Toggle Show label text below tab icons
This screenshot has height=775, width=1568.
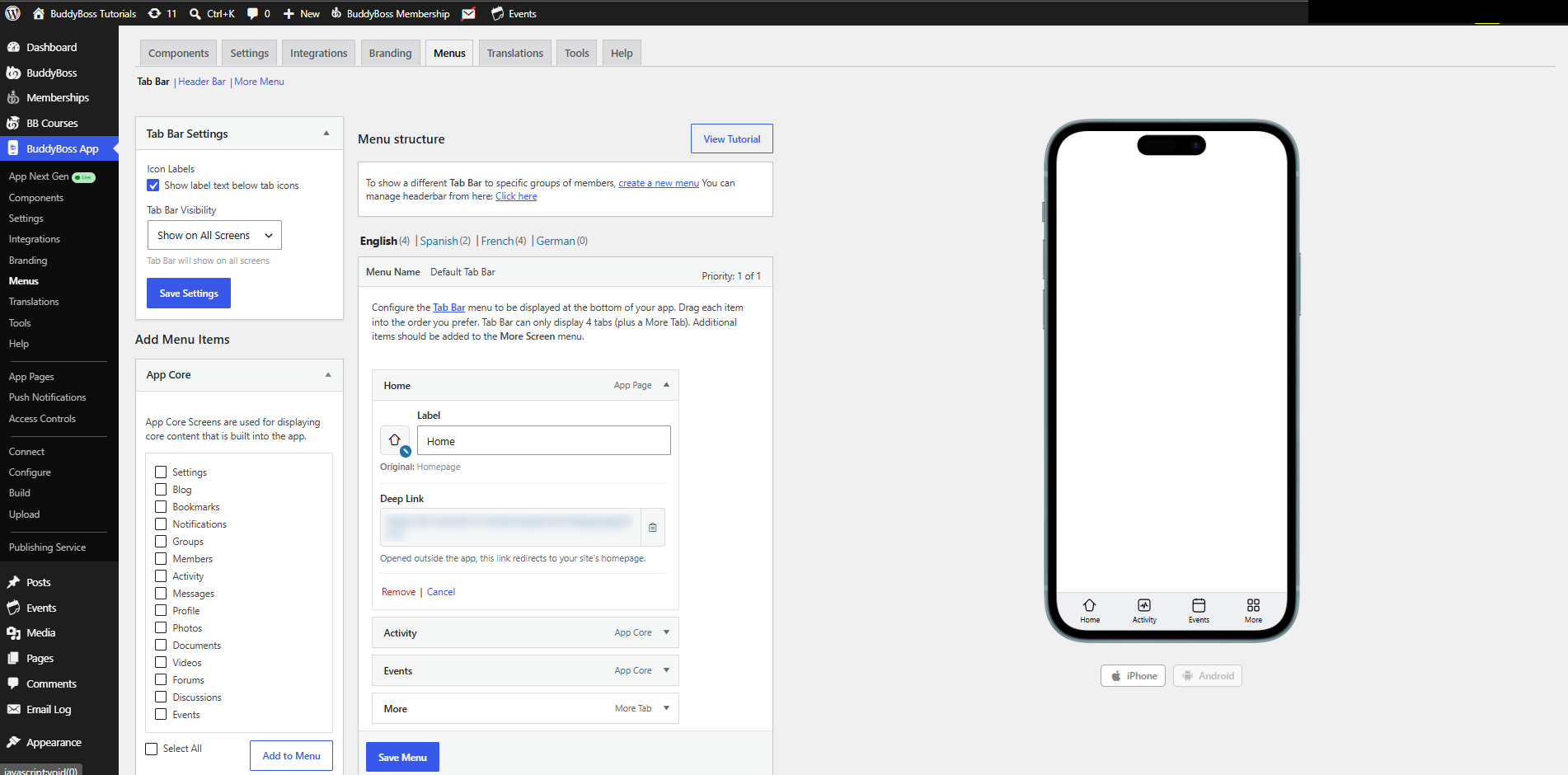(153, 186)
